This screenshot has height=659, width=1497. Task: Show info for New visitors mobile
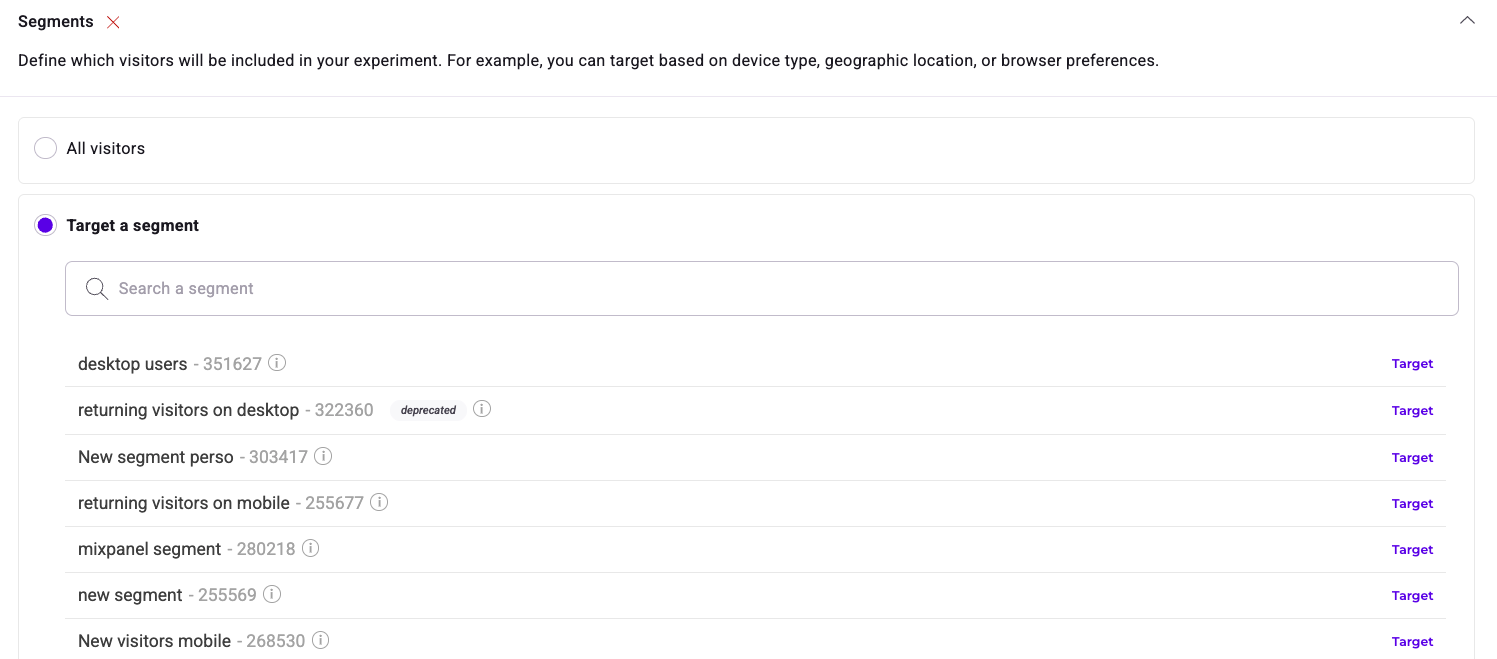point(321,640)
